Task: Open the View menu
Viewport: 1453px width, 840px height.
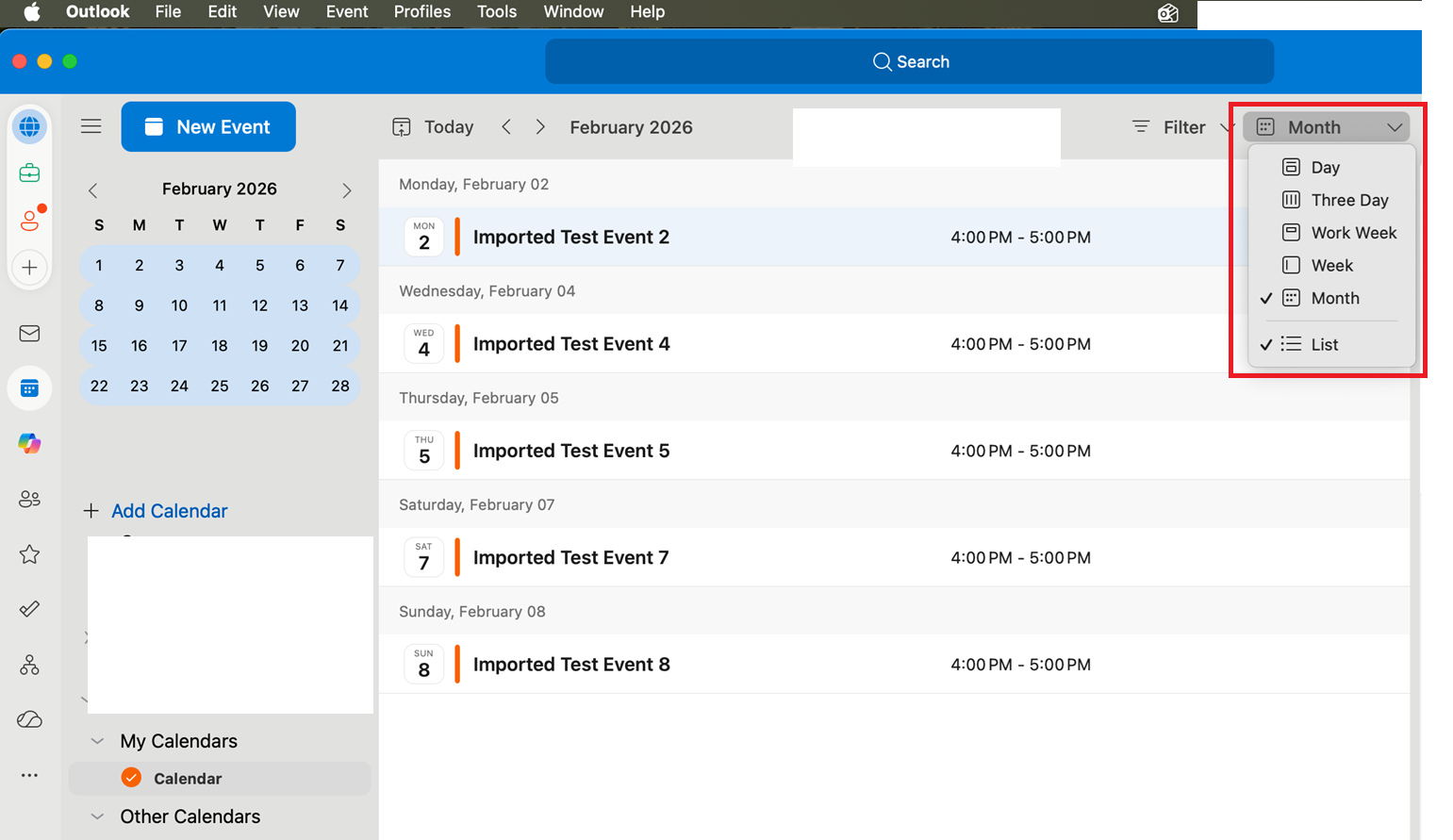Action: [x=281, y=12]
